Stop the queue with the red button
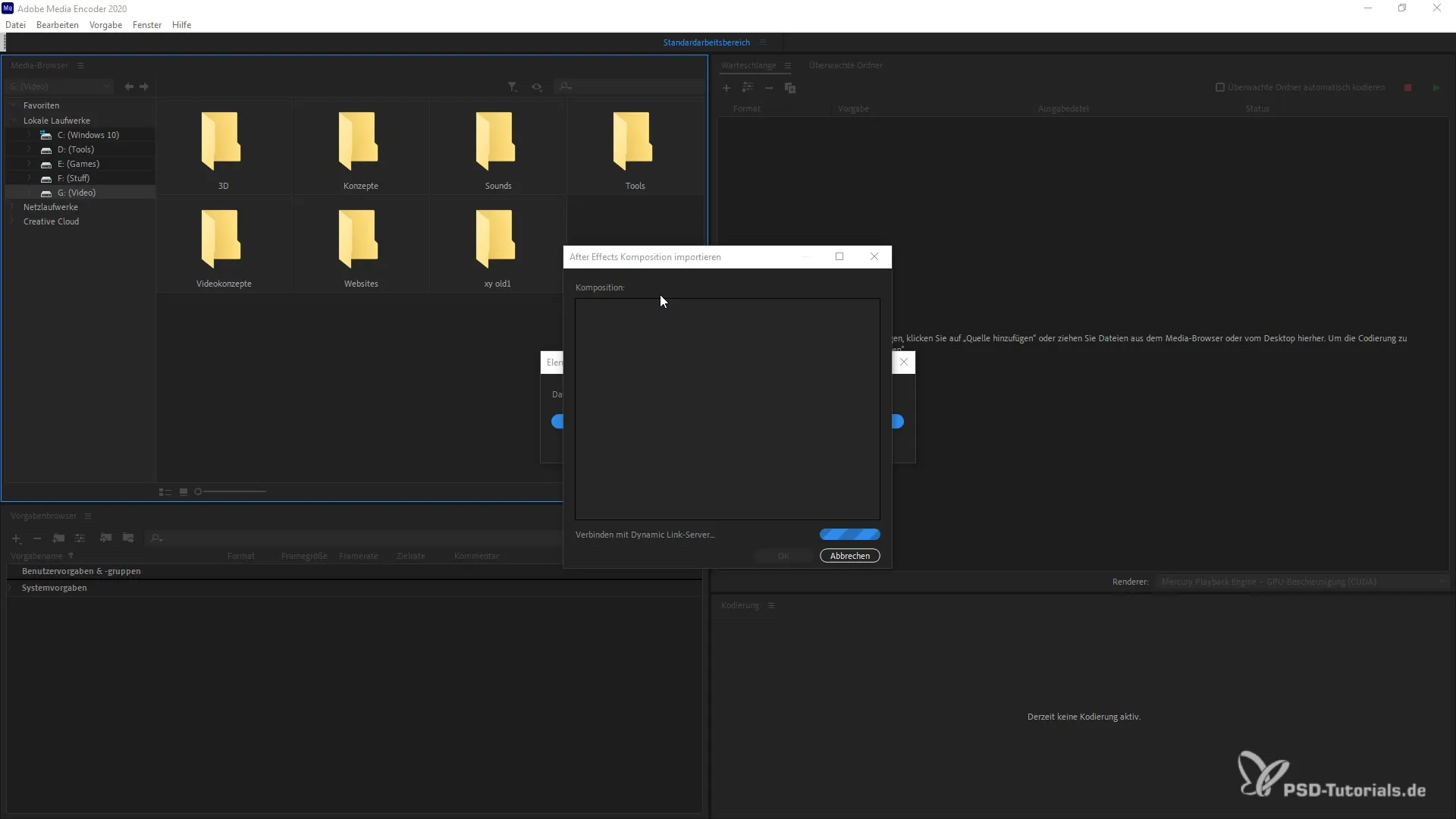 pyautogui.click(x=1408, y=88)
